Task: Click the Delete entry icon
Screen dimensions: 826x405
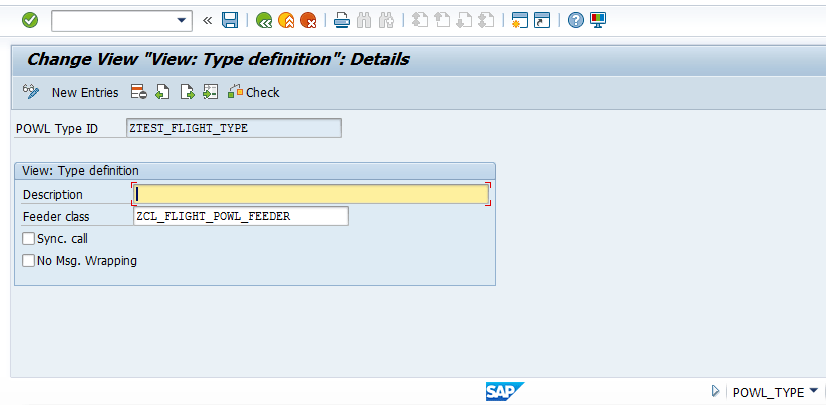Action: [x=139, y=92]
